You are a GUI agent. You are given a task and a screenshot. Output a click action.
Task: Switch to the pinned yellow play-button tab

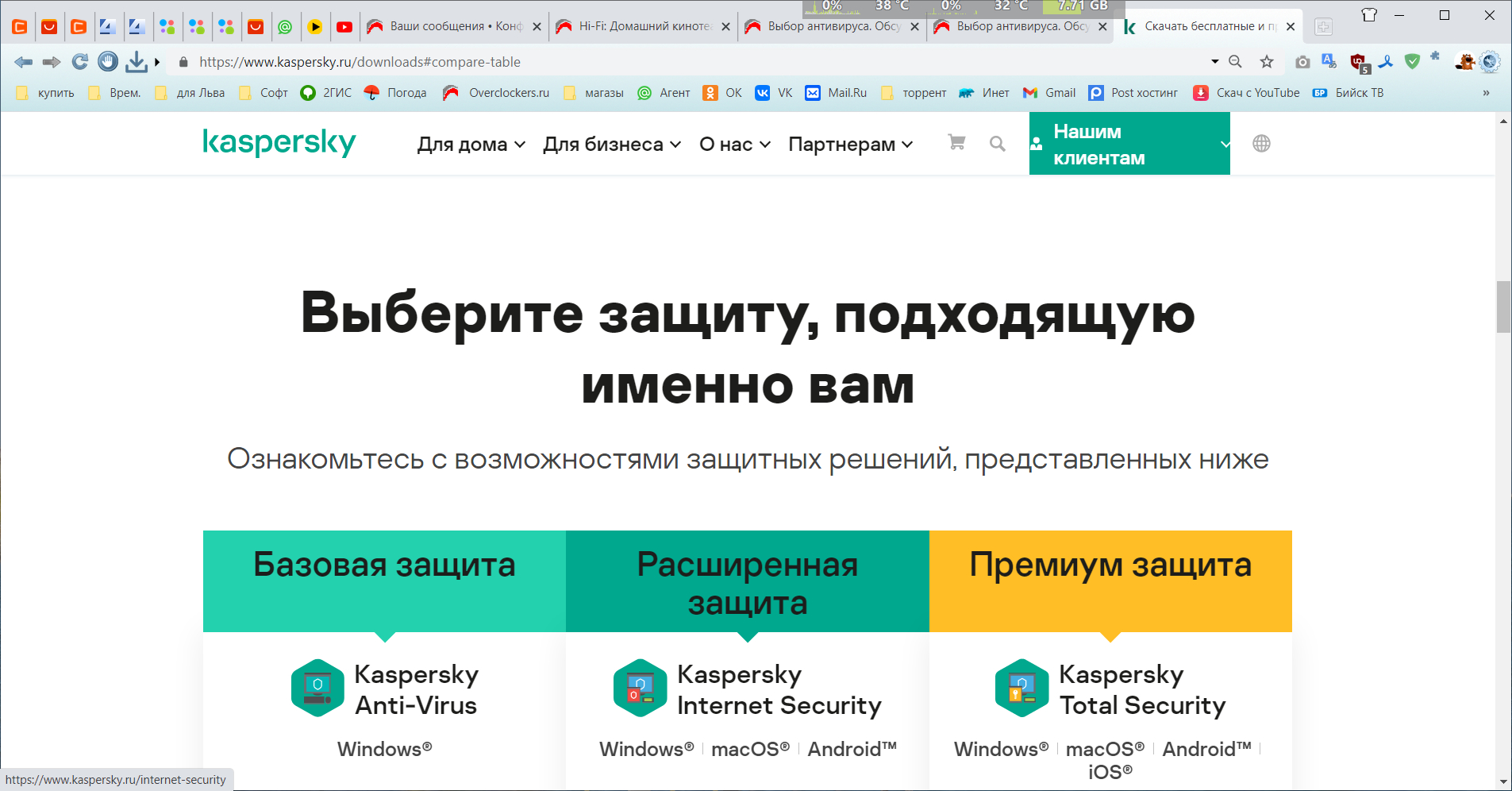pos(315,27)
